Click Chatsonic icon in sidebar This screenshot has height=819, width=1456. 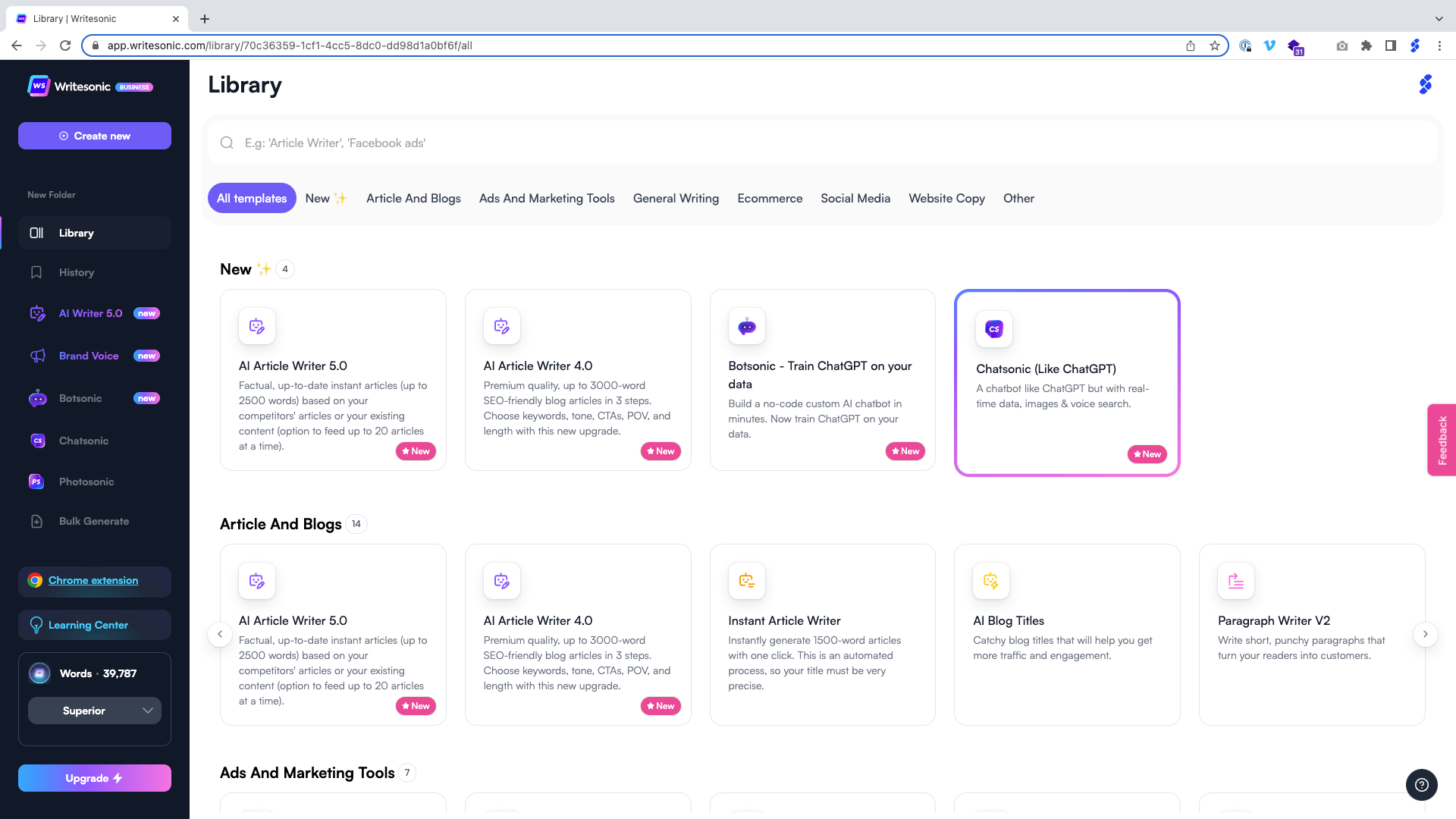(x=37, y=440)
